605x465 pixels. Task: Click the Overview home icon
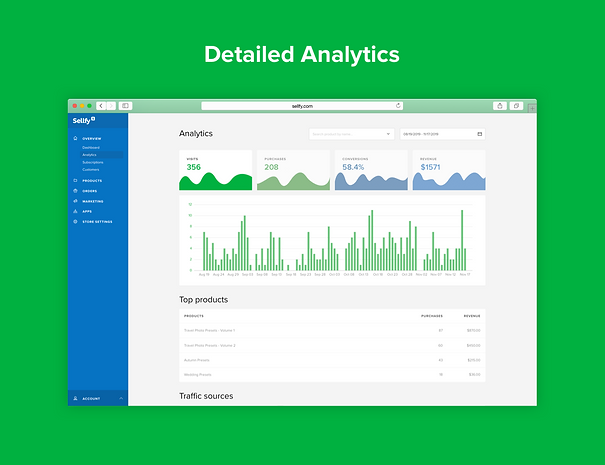tap(75, 138)
